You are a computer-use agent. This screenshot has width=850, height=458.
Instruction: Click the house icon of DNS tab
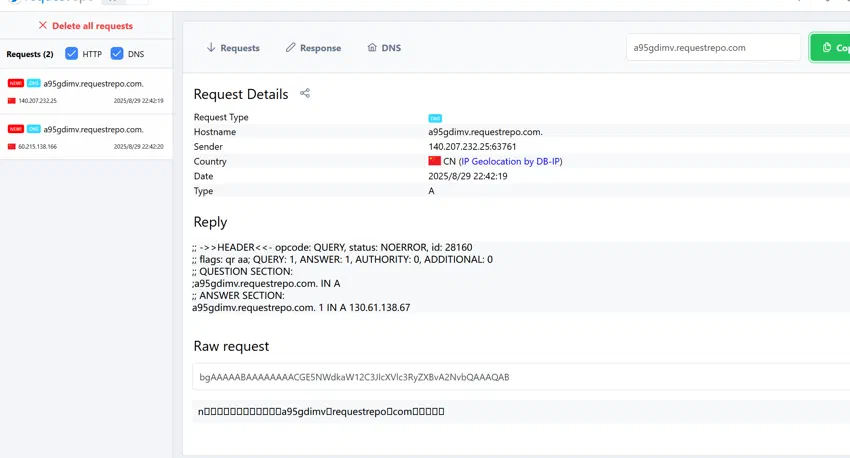click(x=372, y=47)
